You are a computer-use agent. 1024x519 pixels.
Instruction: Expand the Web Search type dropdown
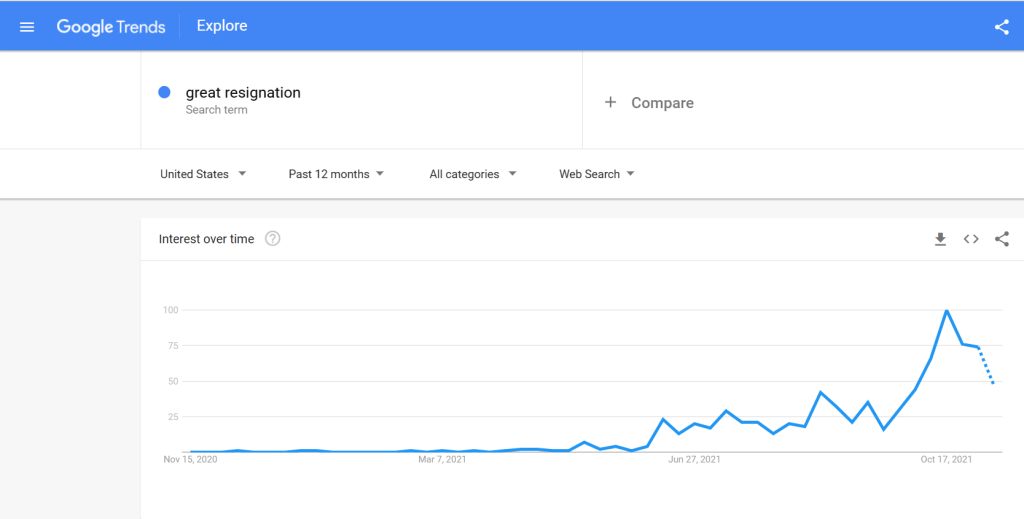coord(597,174)
